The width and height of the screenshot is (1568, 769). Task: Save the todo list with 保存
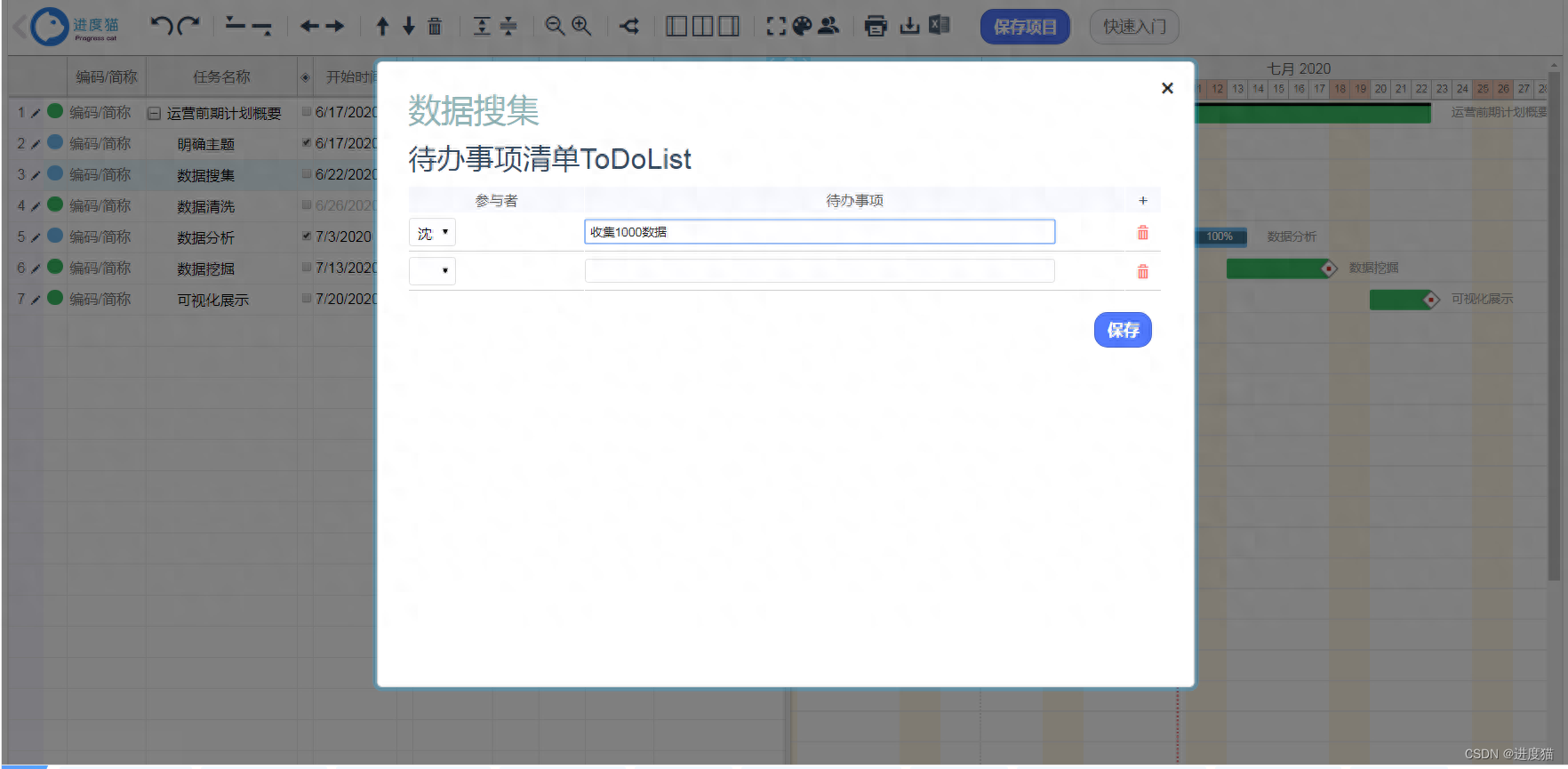pyautogui.click(x=1123, y=330)
